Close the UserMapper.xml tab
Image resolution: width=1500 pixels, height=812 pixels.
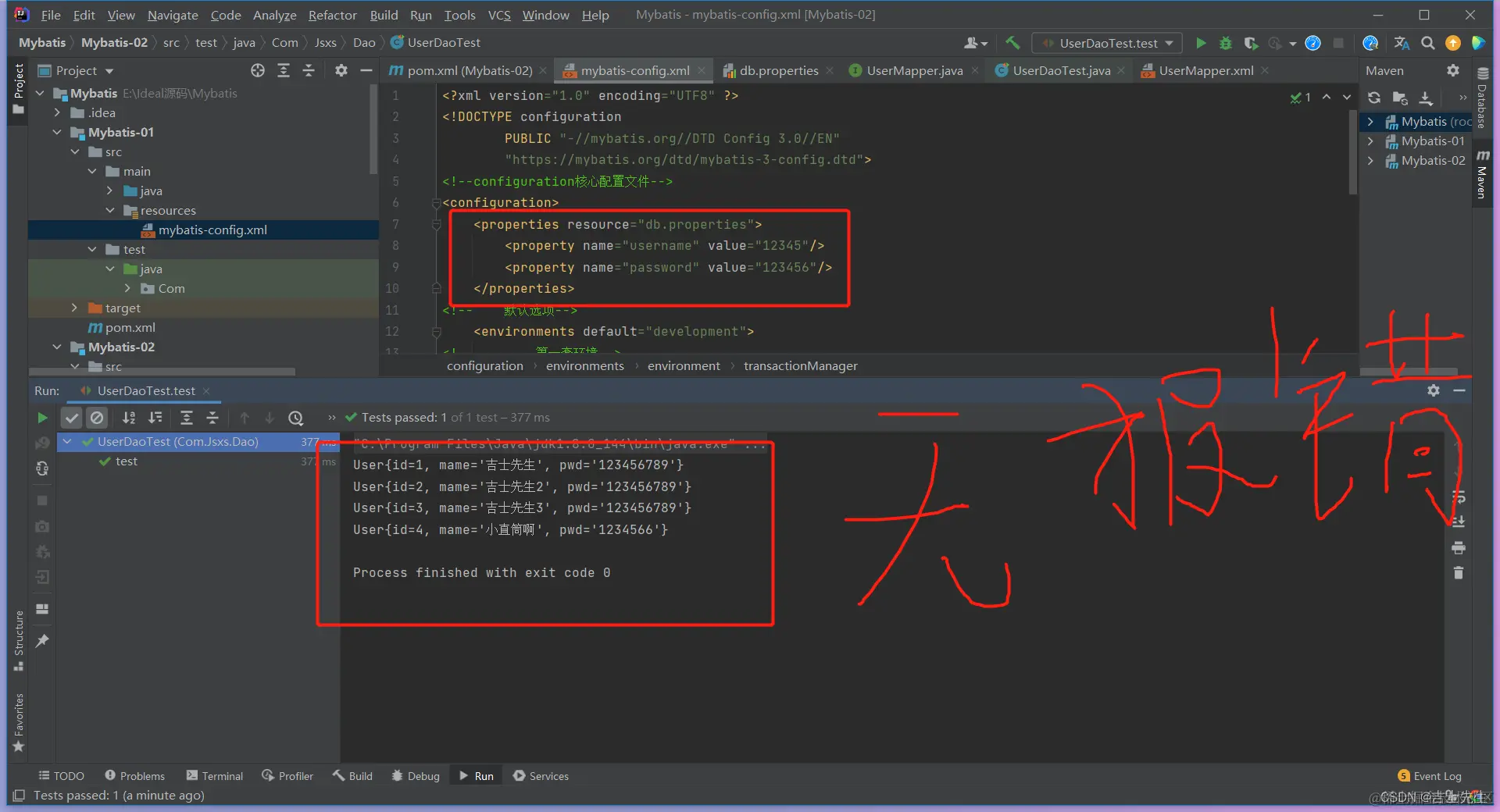(x=1265, y=70)
